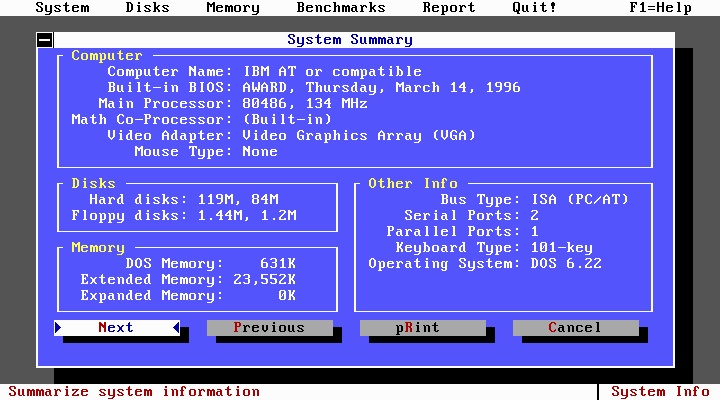Click the 'Keyboard Type:' label
The height and width of the screenshot is (400, 720).
[x=458, y=248]
